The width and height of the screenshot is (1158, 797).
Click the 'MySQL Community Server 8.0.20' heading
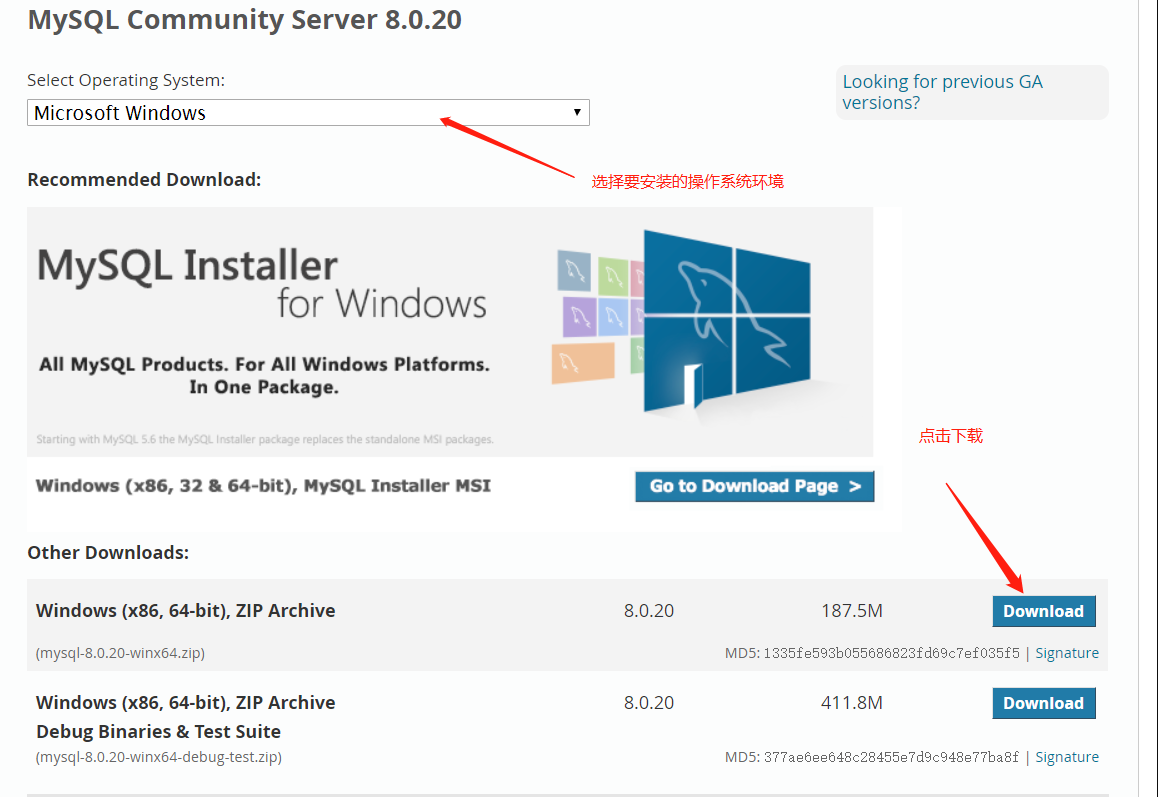[244, 20]
